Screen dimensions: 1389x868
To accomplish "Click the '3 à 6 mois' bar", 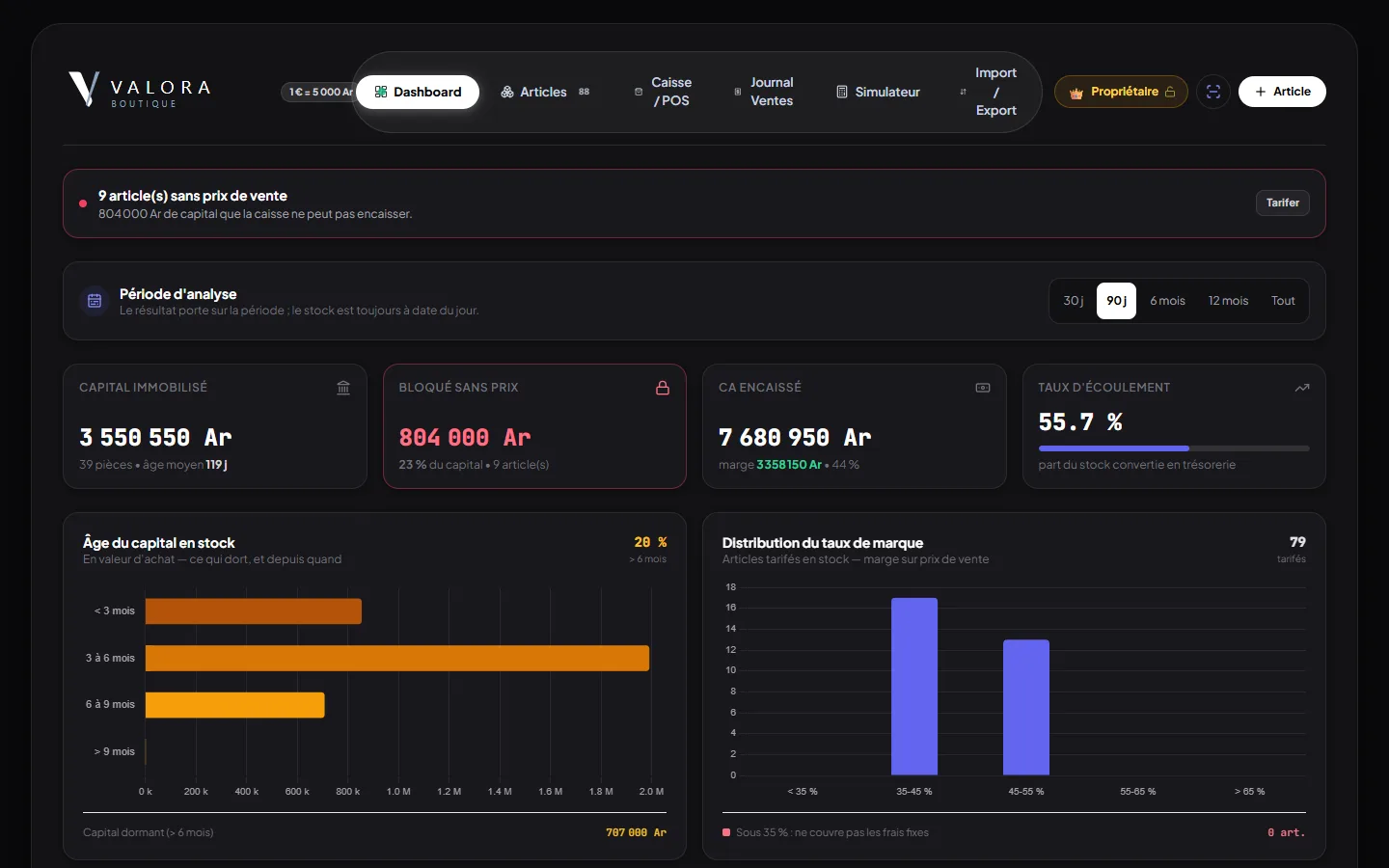I will pos(397,658).
